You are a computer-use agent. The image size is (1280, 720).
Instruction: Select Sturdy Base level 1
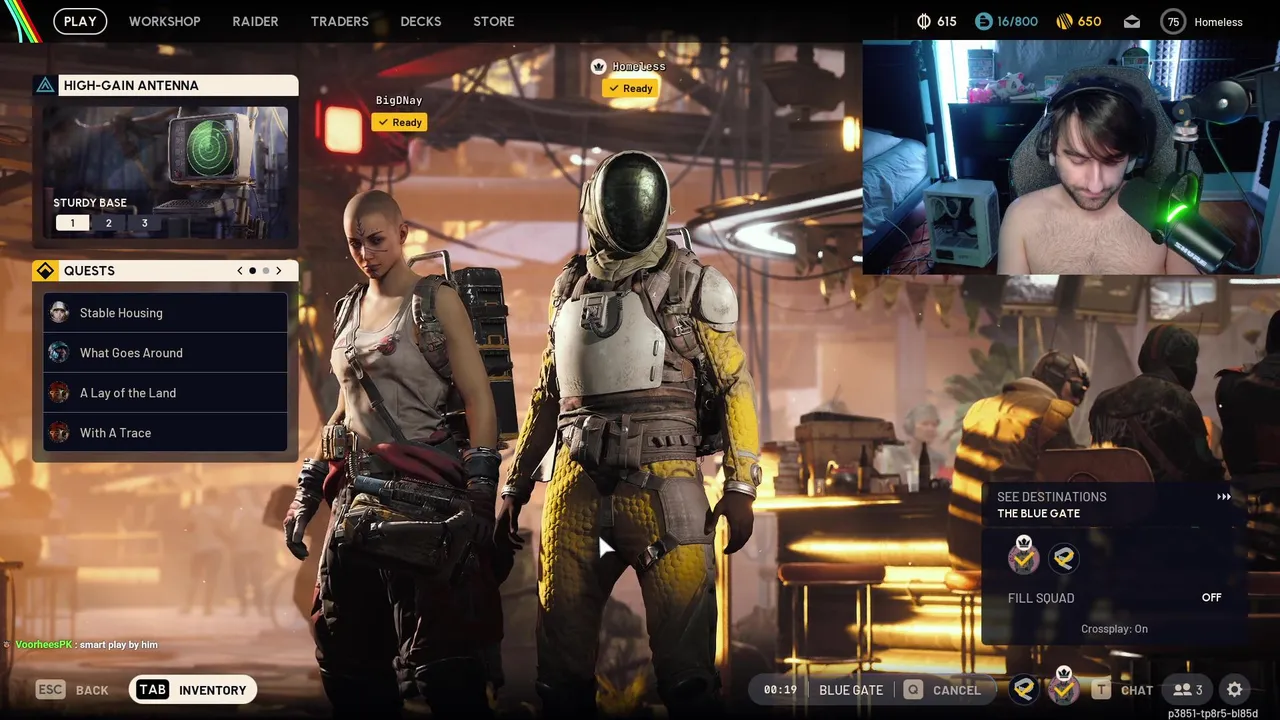72,223
